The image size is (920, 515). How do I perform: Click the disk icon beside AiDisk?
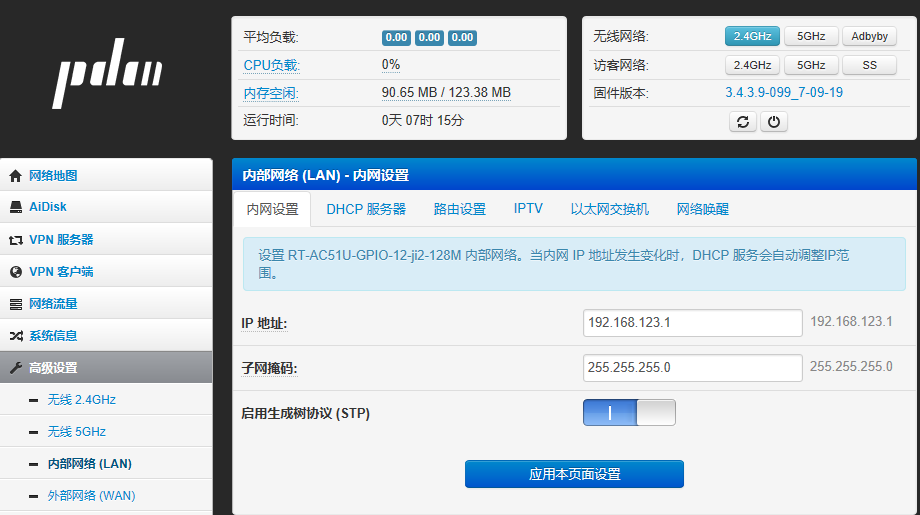[16, 207]
